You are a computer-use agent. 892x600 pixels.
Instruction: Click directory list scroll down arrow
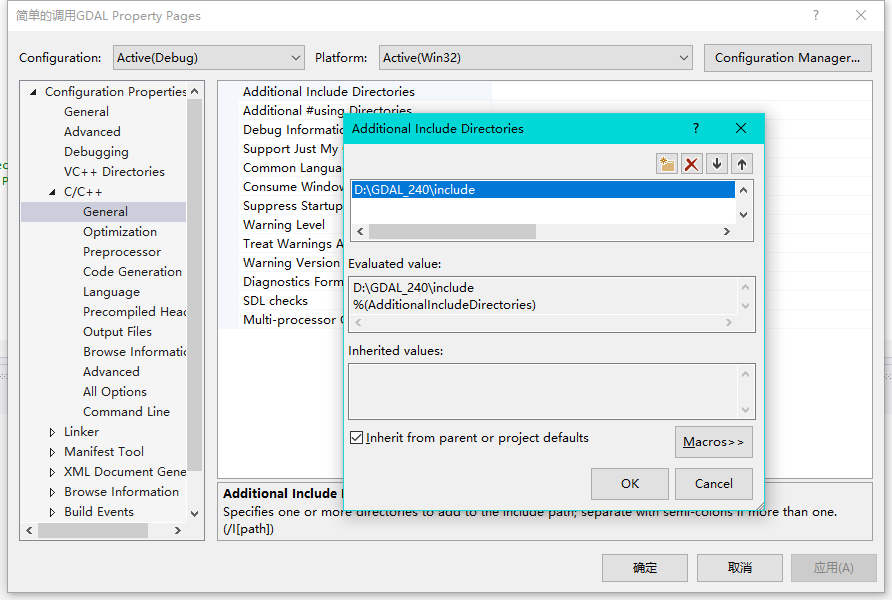tap(743, 214)
